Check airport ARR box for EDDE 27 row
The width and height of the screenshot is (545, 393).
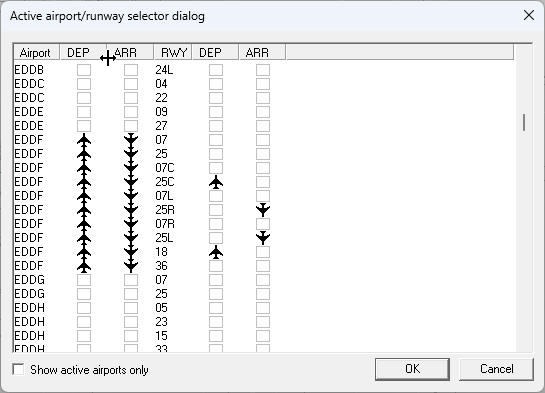pyautogui.click(x=131, y=126)
